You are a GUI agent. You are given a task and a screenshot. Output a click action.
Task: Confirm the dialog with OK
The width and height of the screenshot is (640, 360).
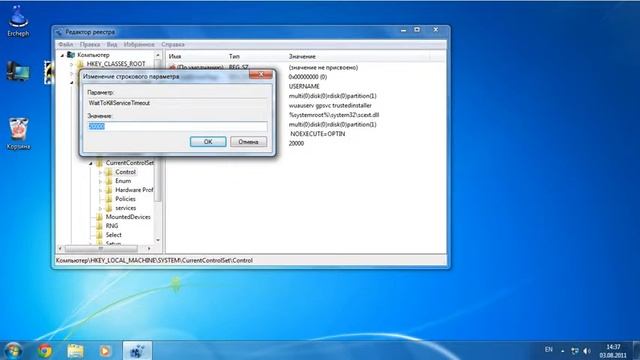[208, 142]
